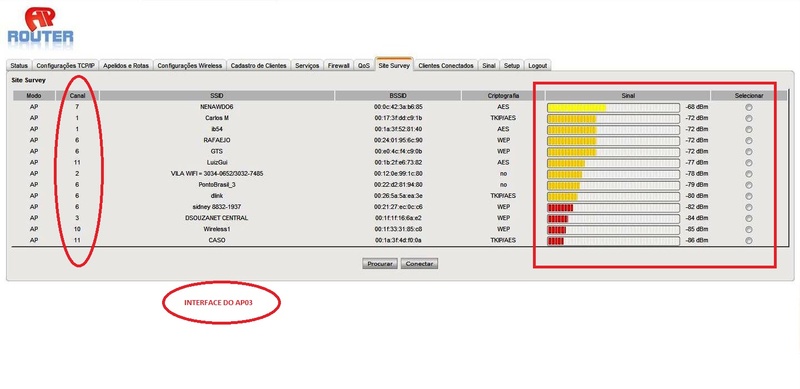Click the Procurar button
The height and width of the screenshot is (389, 800).
click(380, 264)
